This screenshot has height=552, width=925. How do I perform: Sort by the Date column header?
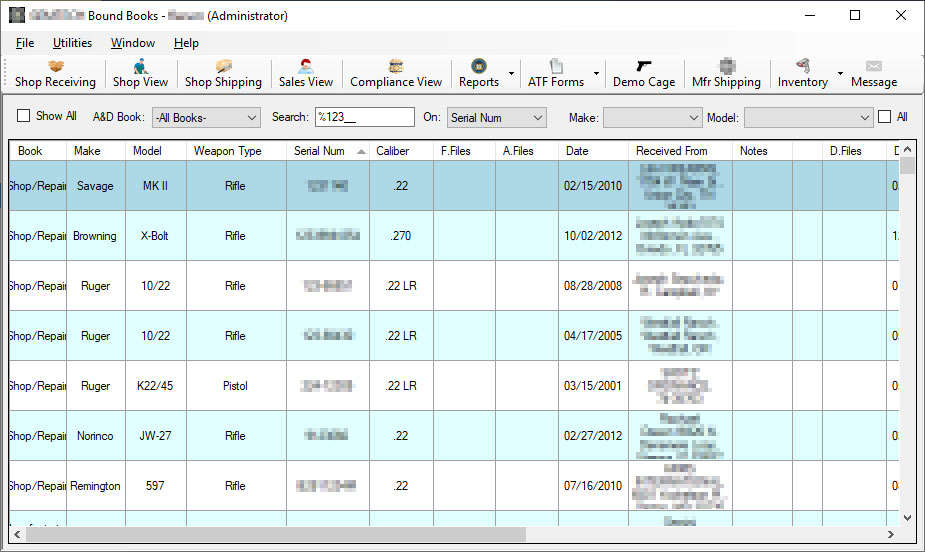point(593,151)
